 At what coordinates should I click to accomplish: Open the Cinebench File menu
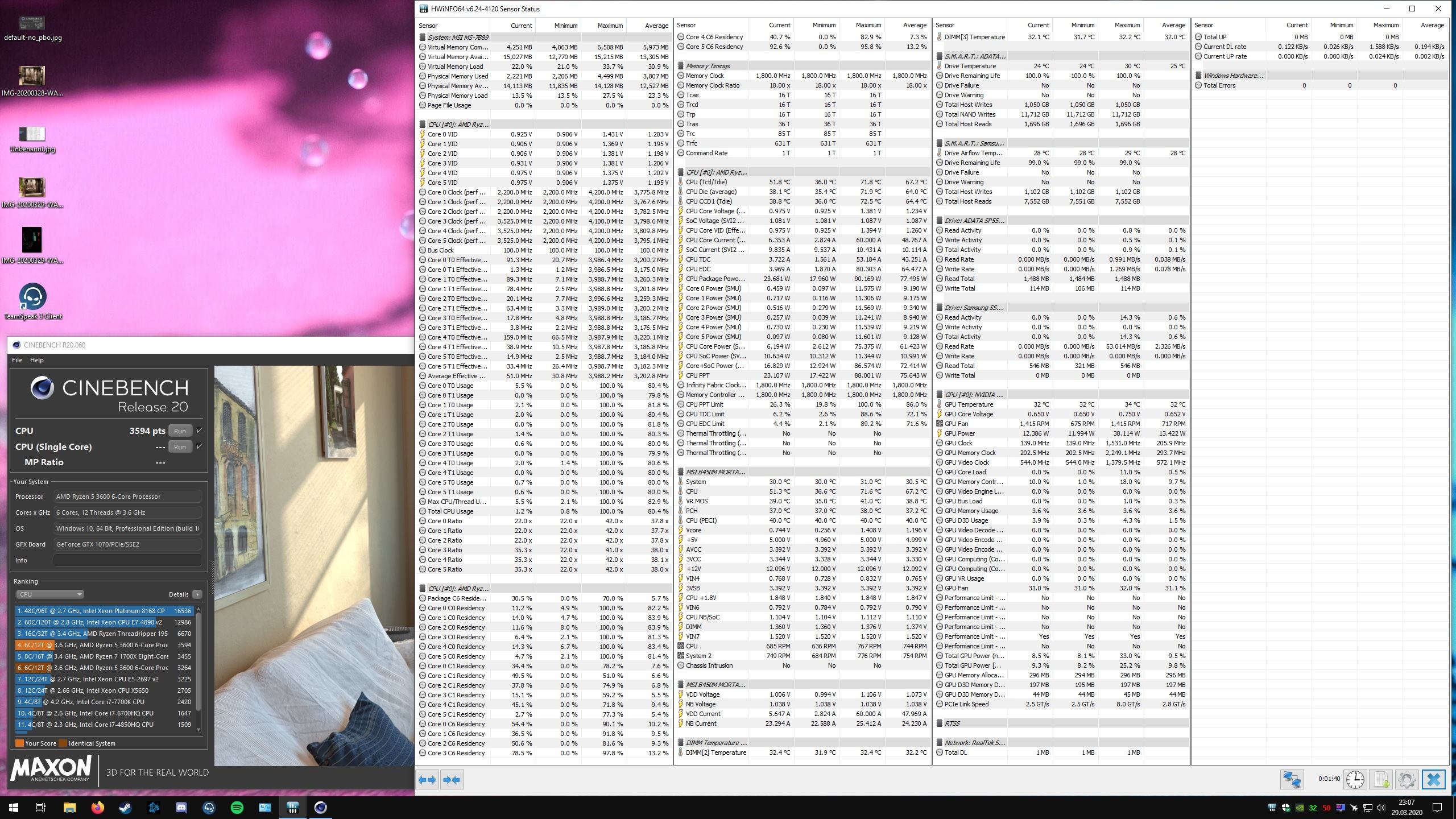(17, 360)
